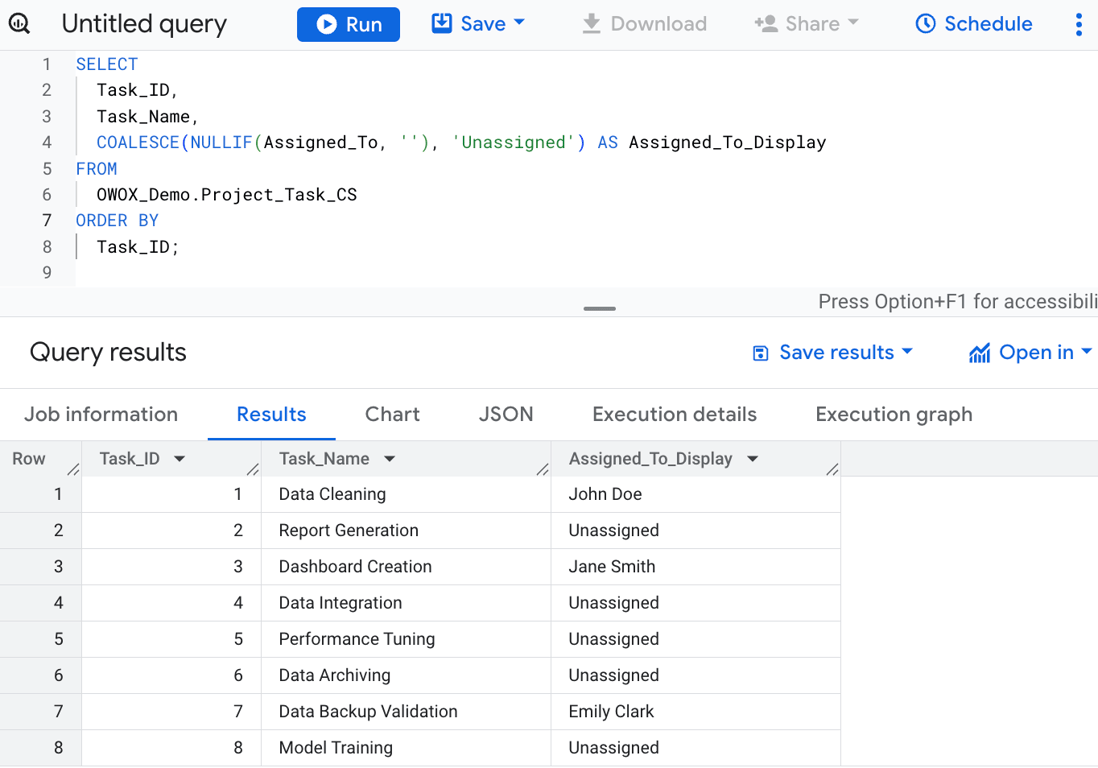This screenshot has width=1098, height=768.
Task: Open the Save dropdown arrow
Action: [x=519, y=22]
